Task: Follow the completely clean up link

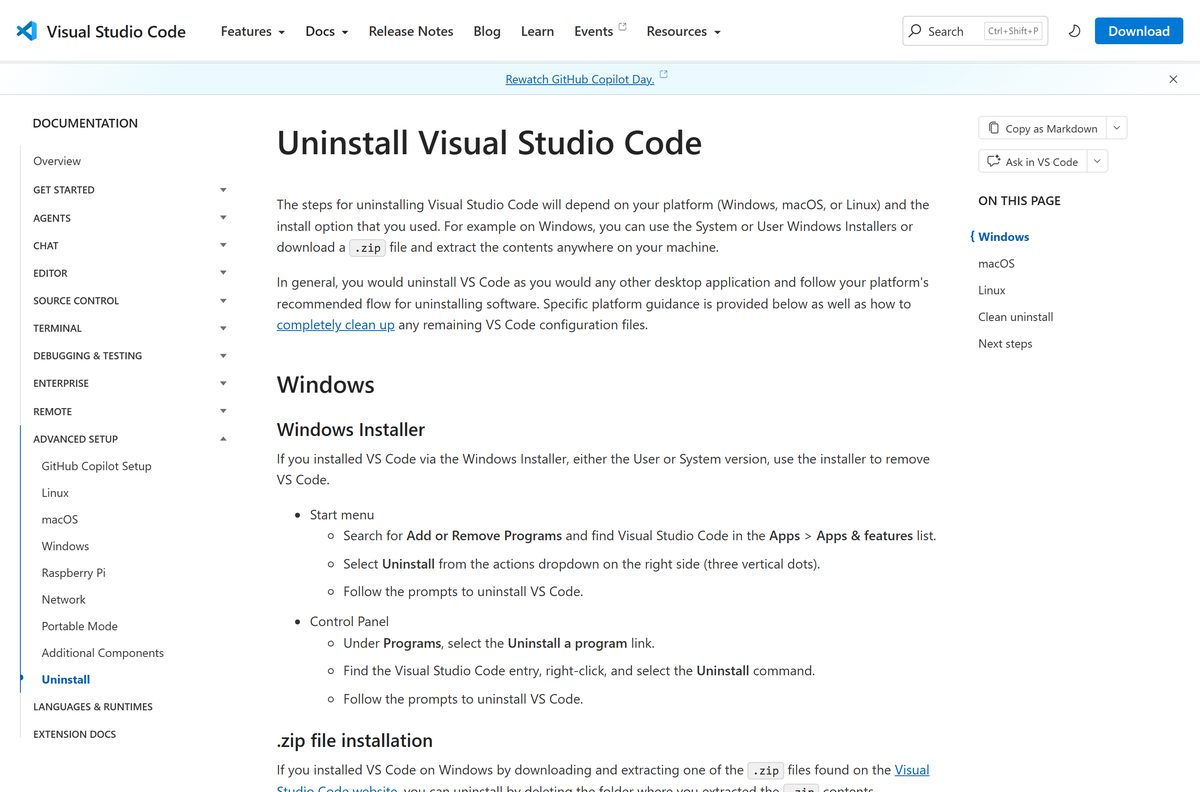Action: pyautogui.click(x=336, y=325)
